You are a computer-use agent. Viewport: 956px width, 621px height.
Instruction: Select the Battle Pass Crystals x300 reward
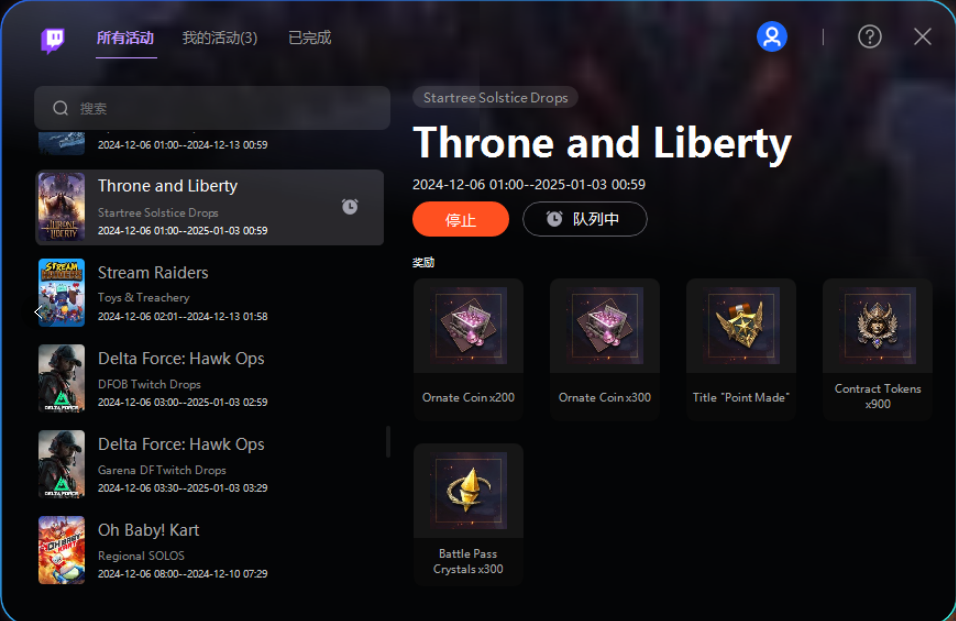tap(468, 514)
